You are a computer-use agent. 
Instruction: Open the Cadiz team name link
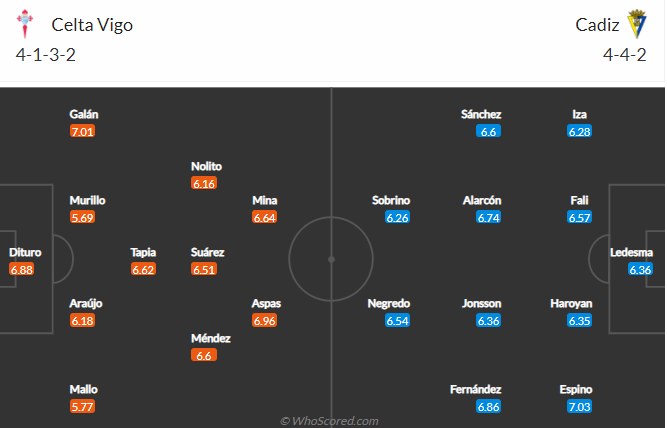(x=597, y=25)
